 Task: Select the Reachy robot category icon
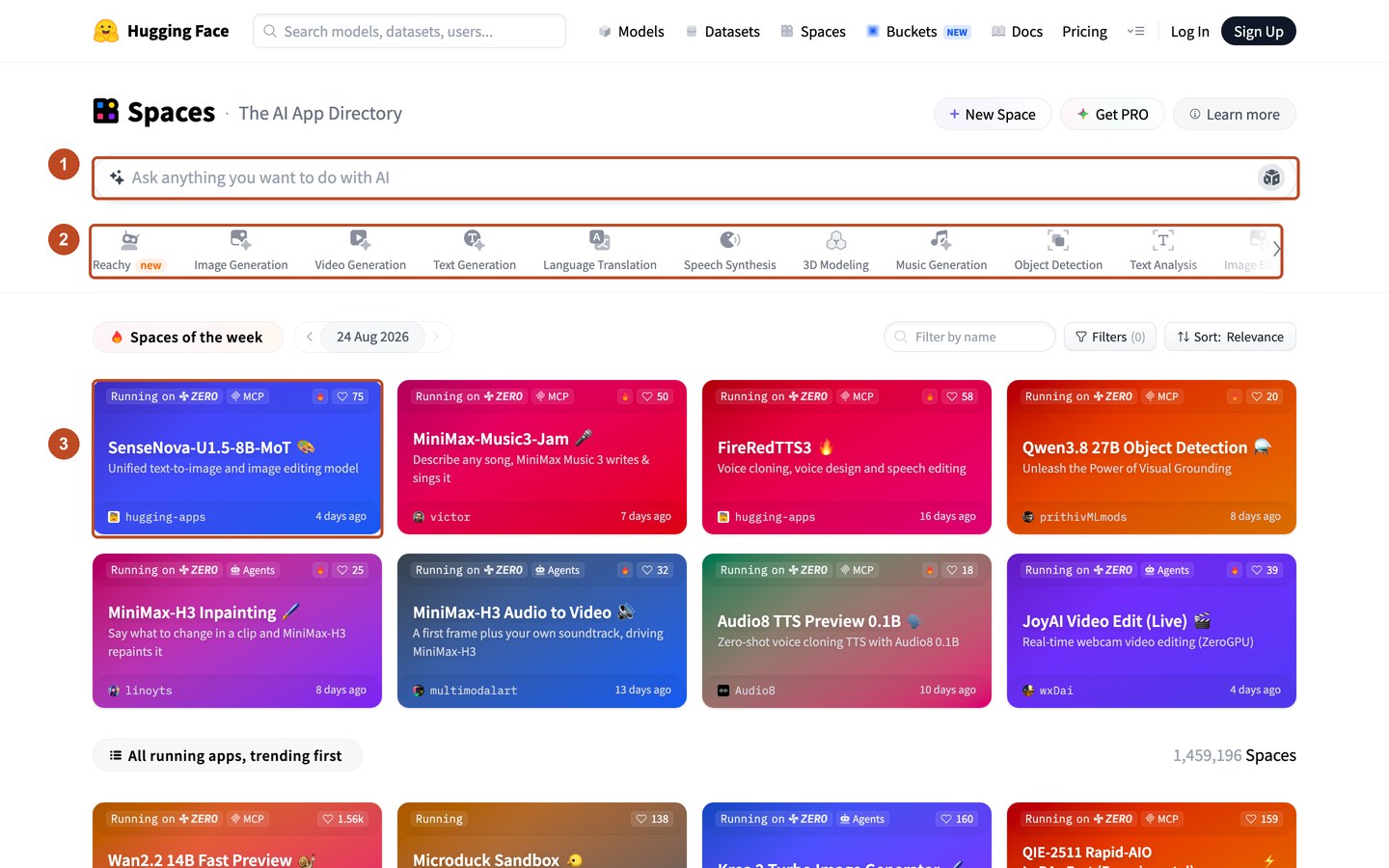(x=130, y=239)
